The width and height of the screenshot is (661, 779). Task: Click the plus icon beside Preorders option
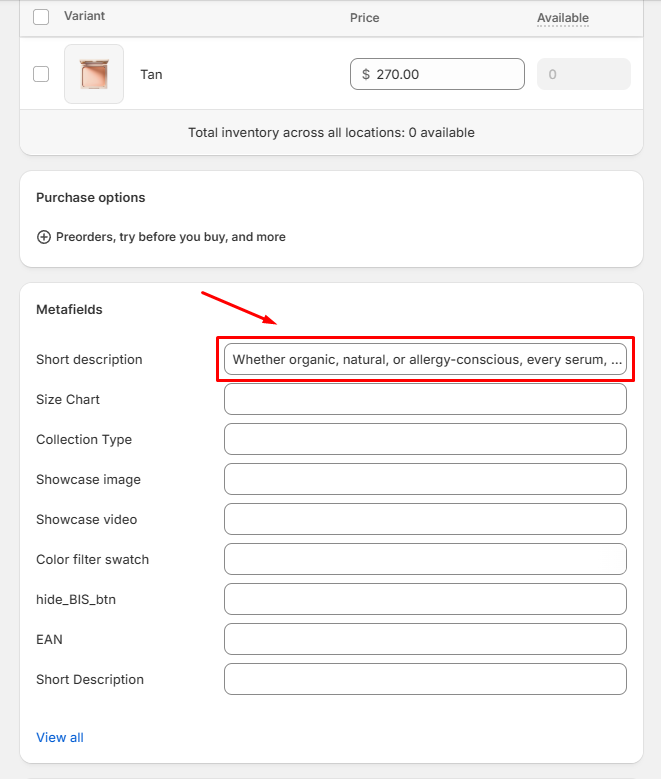pos(43,237)
